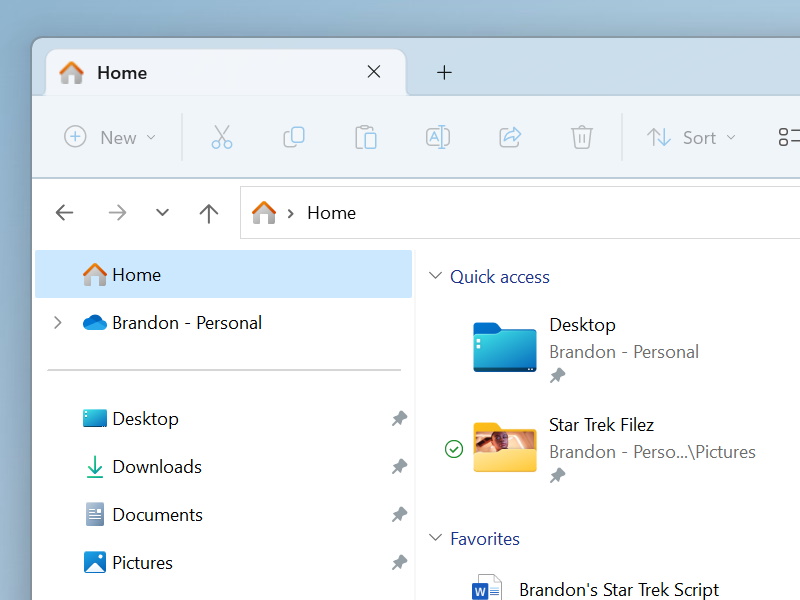Open the recent locations dropdown chevron
The width and height of the screenshot is (800, 600).
(x=162, y=213)
